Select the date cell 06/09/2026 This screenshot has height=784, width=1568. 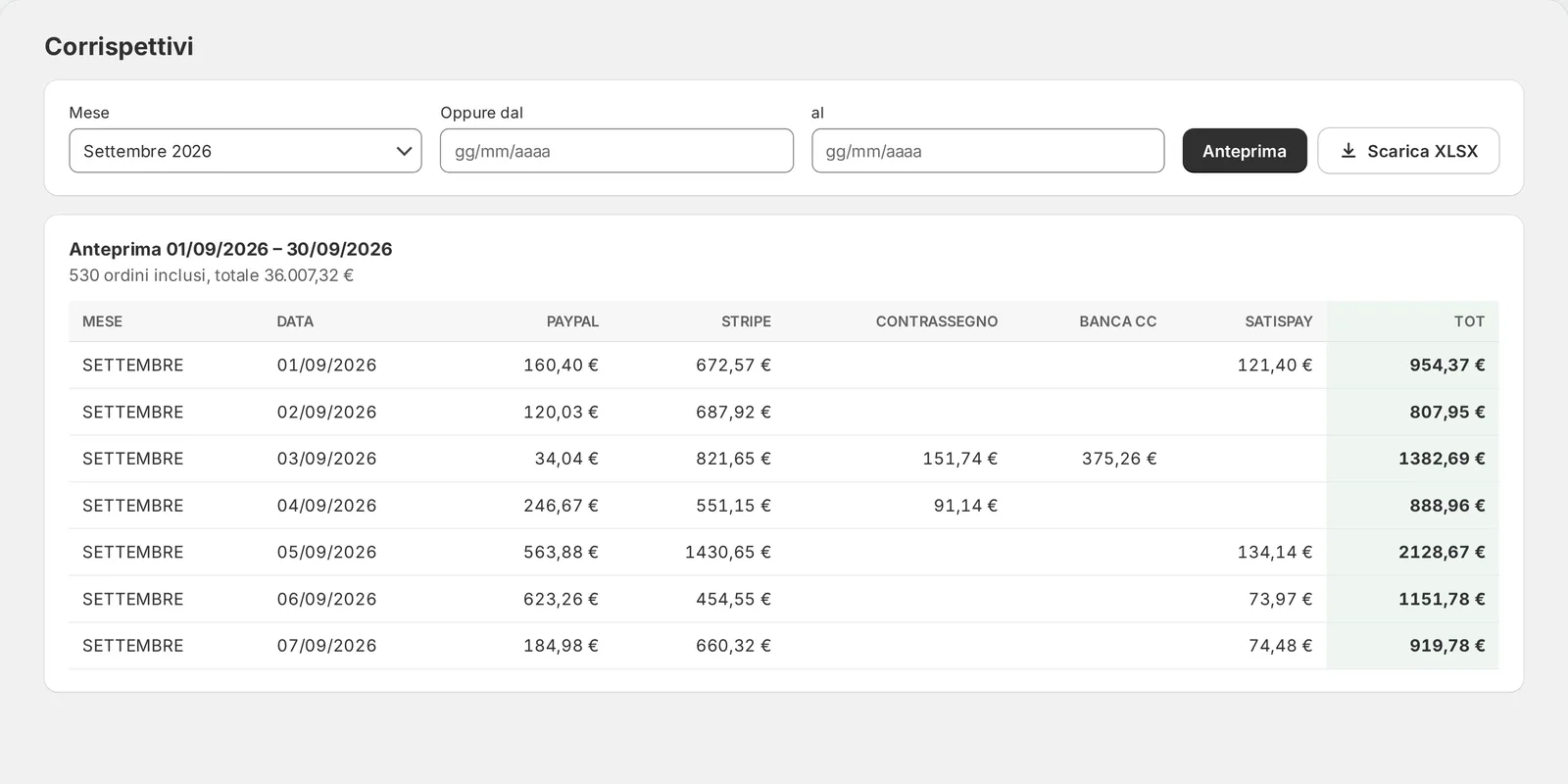point(326,600)
